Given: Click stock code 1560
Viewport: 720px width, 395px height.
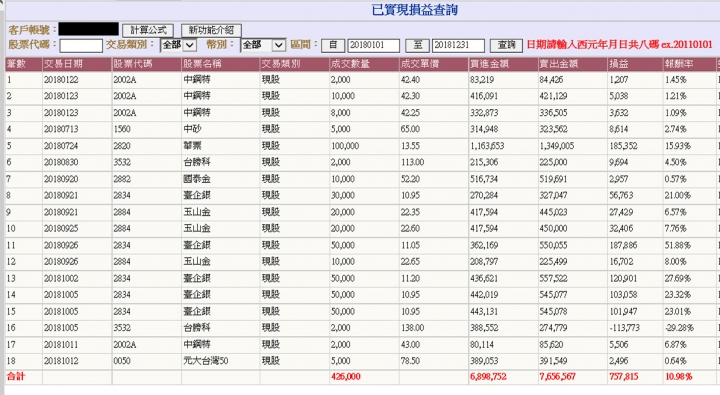Looking at the screenshot, I should click(122, 130).
